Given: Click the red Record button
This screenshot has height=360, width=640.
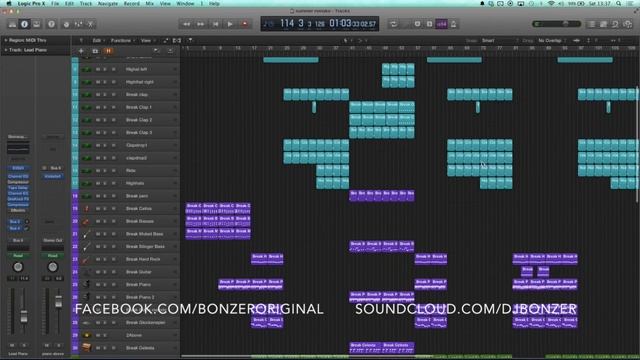Looking at the screenshot, I should click(x=245, y=24).
